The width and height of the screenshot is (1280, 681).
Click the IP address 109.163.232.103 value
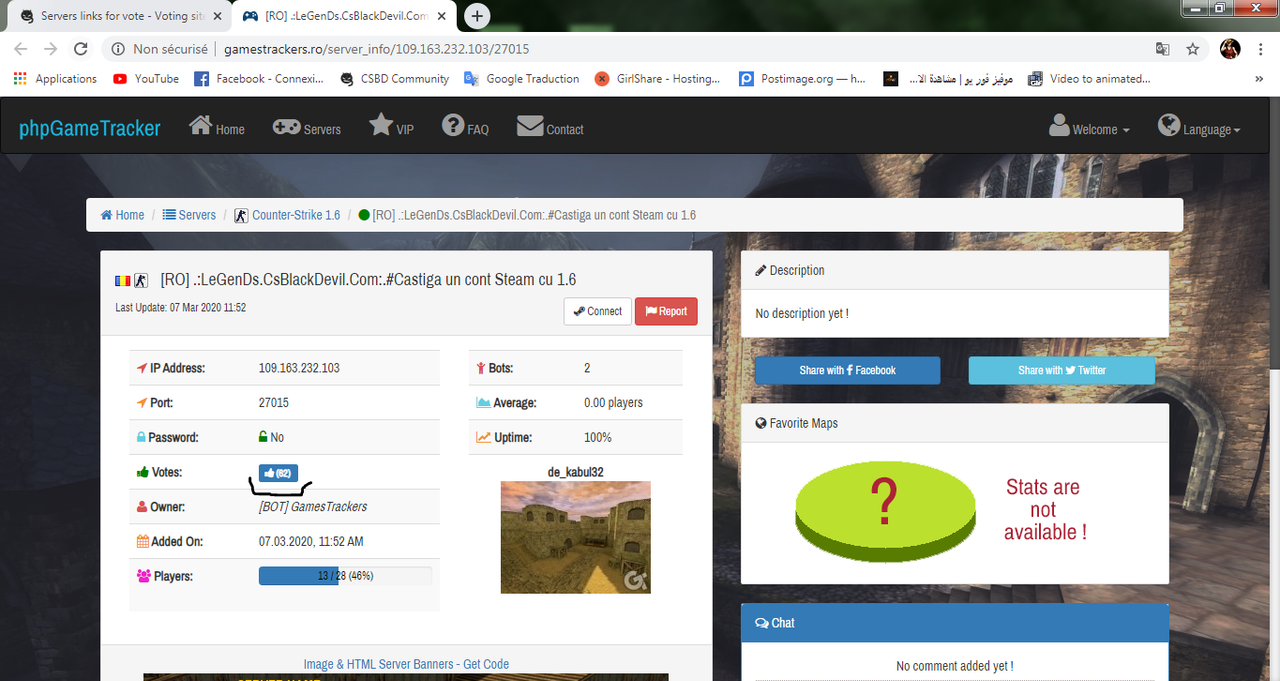pyautogui.click(x=299, y=368)
